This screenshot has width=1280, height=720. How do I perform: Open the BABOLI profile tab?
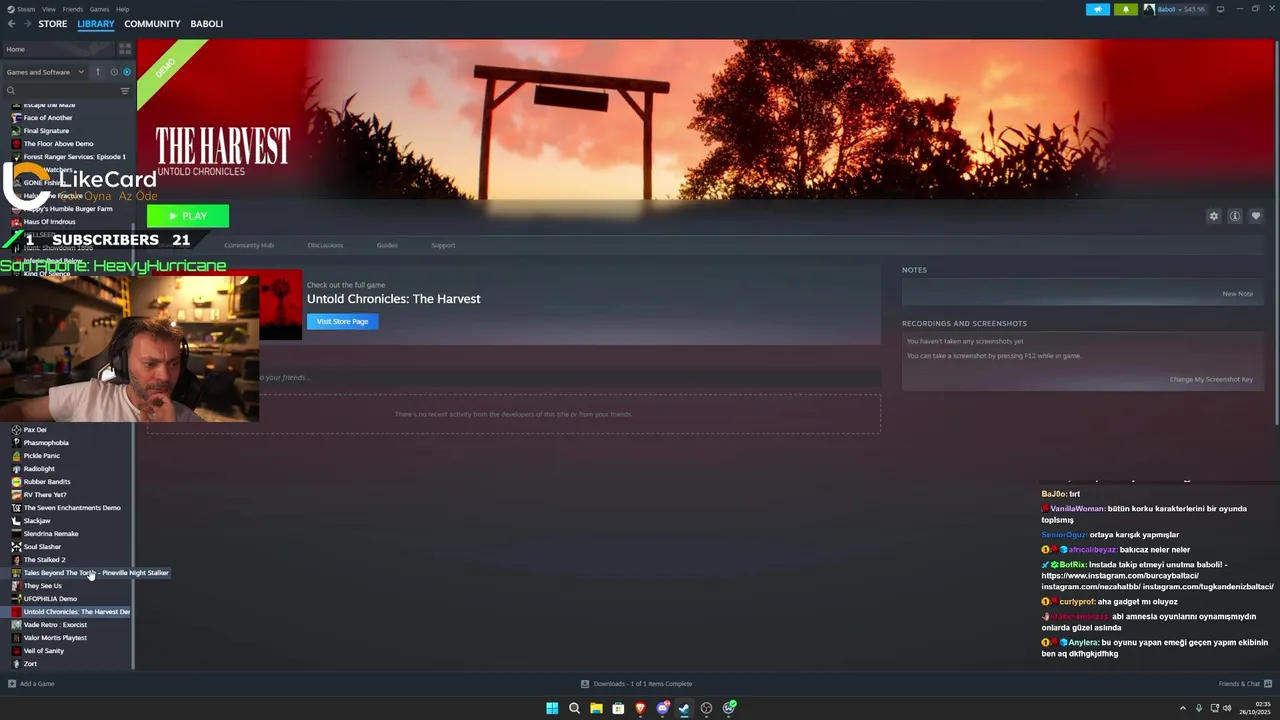point(207,24)
